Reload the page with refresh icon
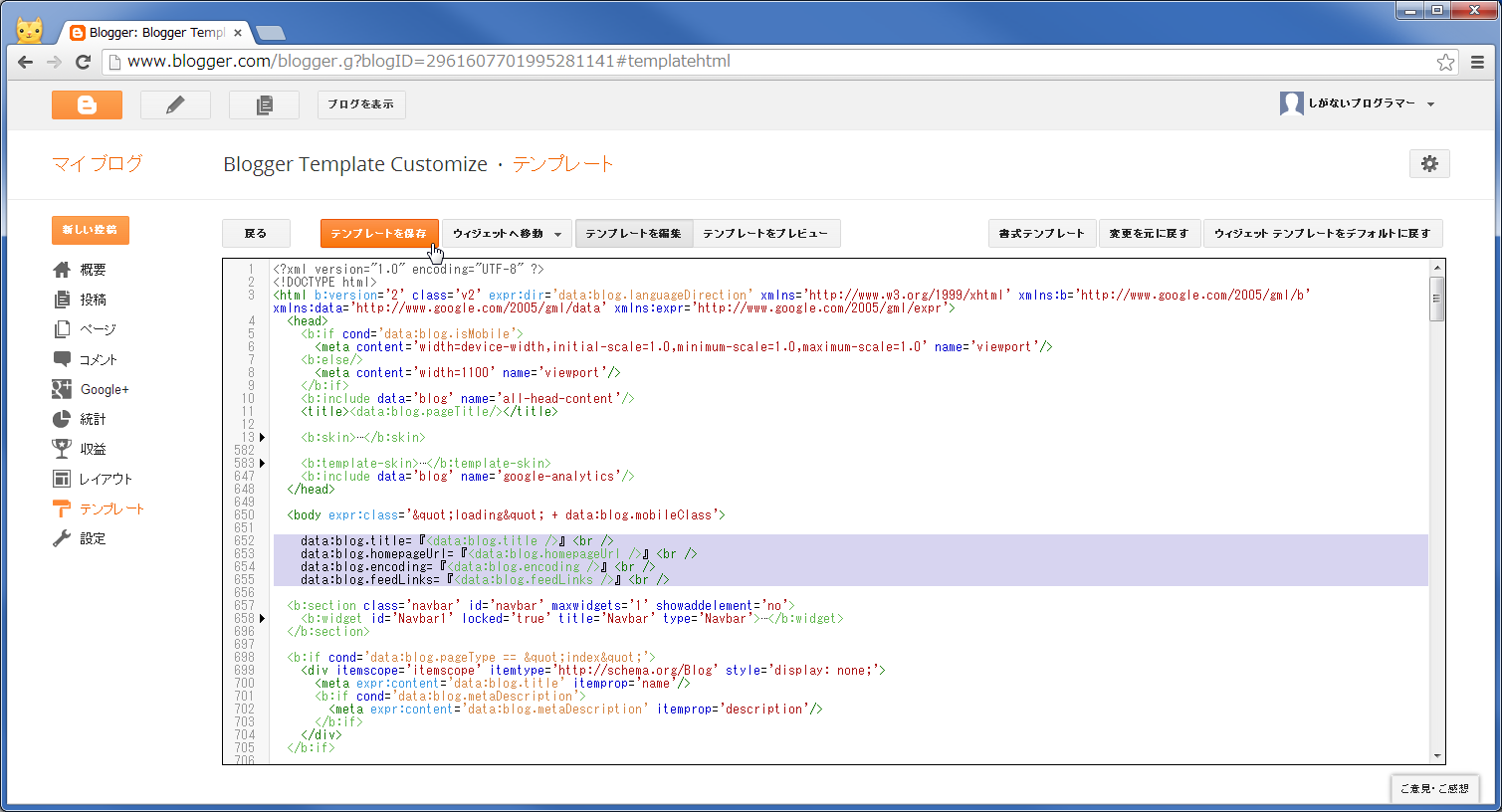The image size is (1502, 812). [x=84, y=62]
